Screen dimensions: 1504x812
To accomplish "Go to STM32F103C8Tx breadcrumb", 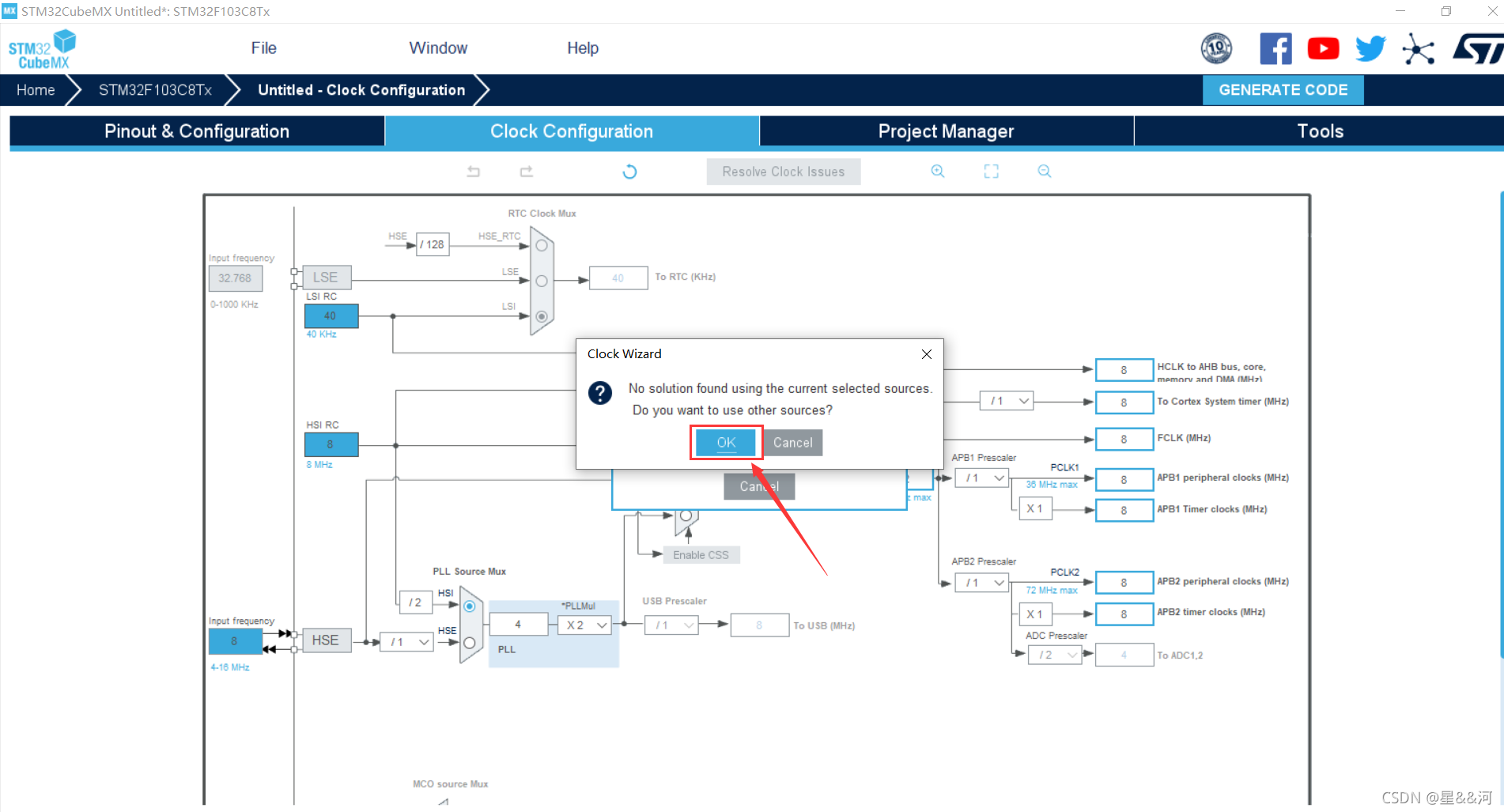I will [x=155, y=90].
